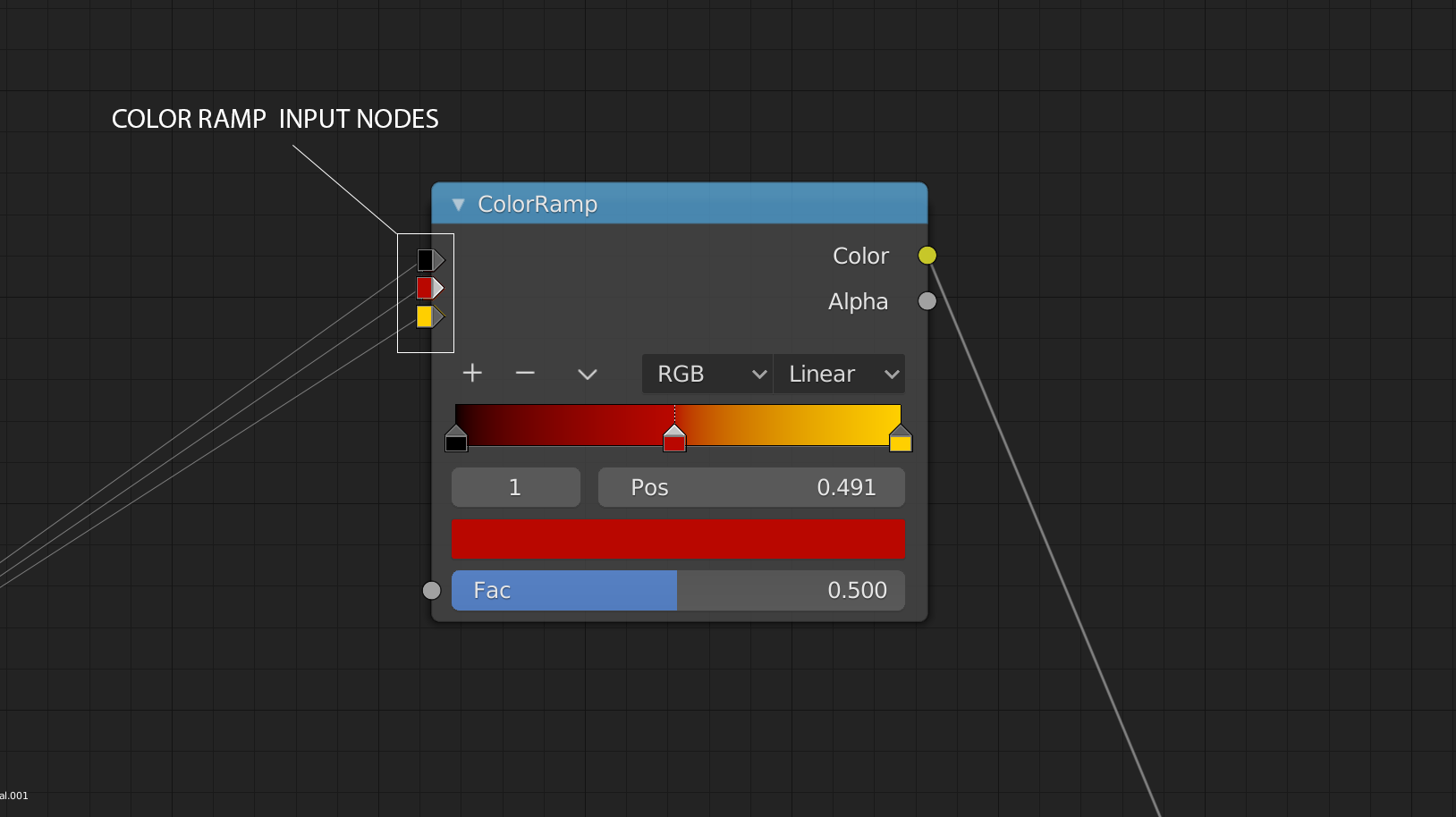Click the Fac slider showing 0.500

tap(678, 591)
